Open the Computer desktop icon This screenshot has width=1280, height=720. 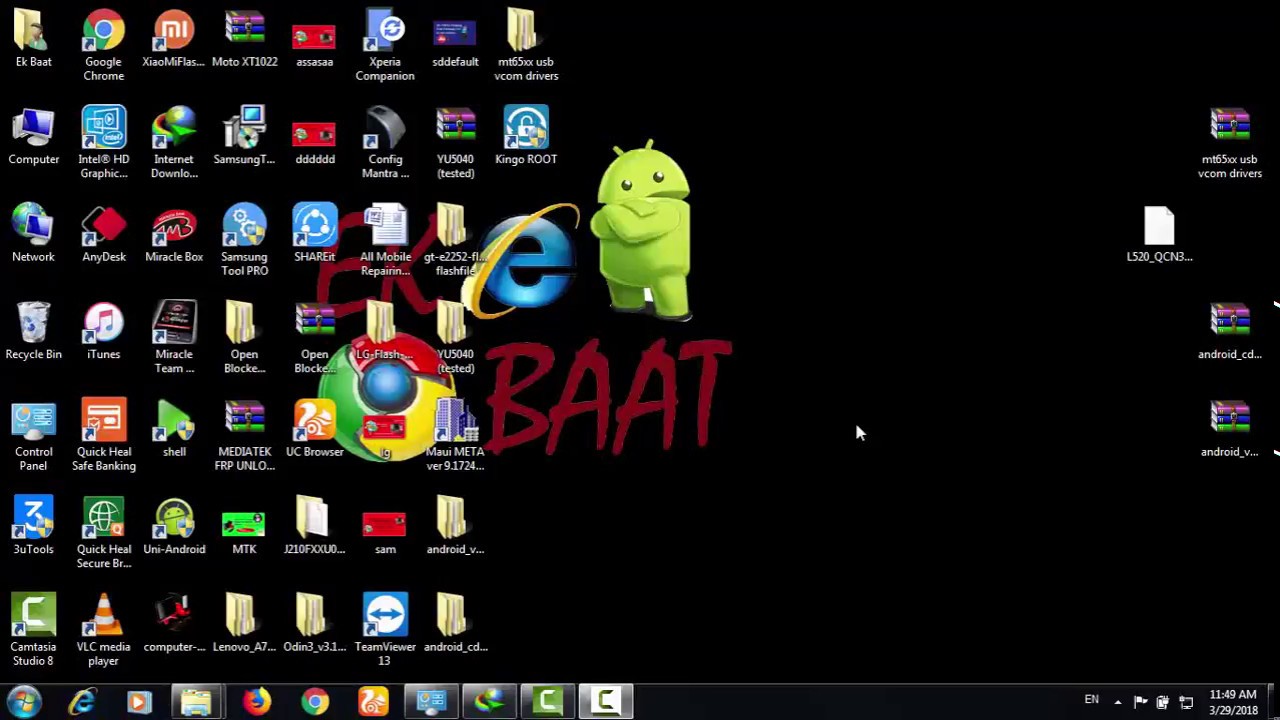point(33,137)
